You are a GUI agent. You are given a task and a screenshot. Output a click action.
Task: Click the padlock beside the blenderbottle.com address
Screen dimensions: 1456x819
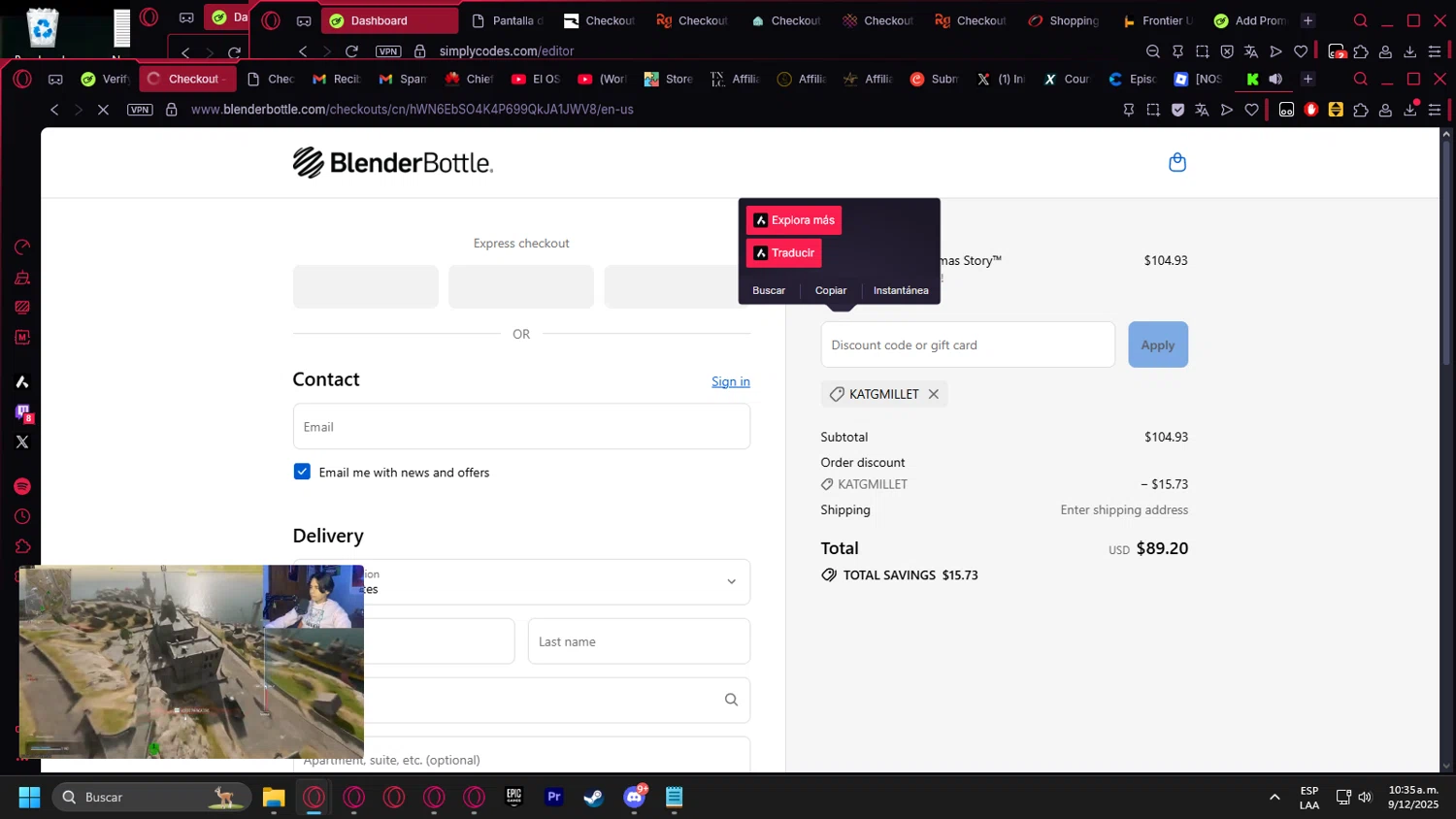tap(172, 110)
